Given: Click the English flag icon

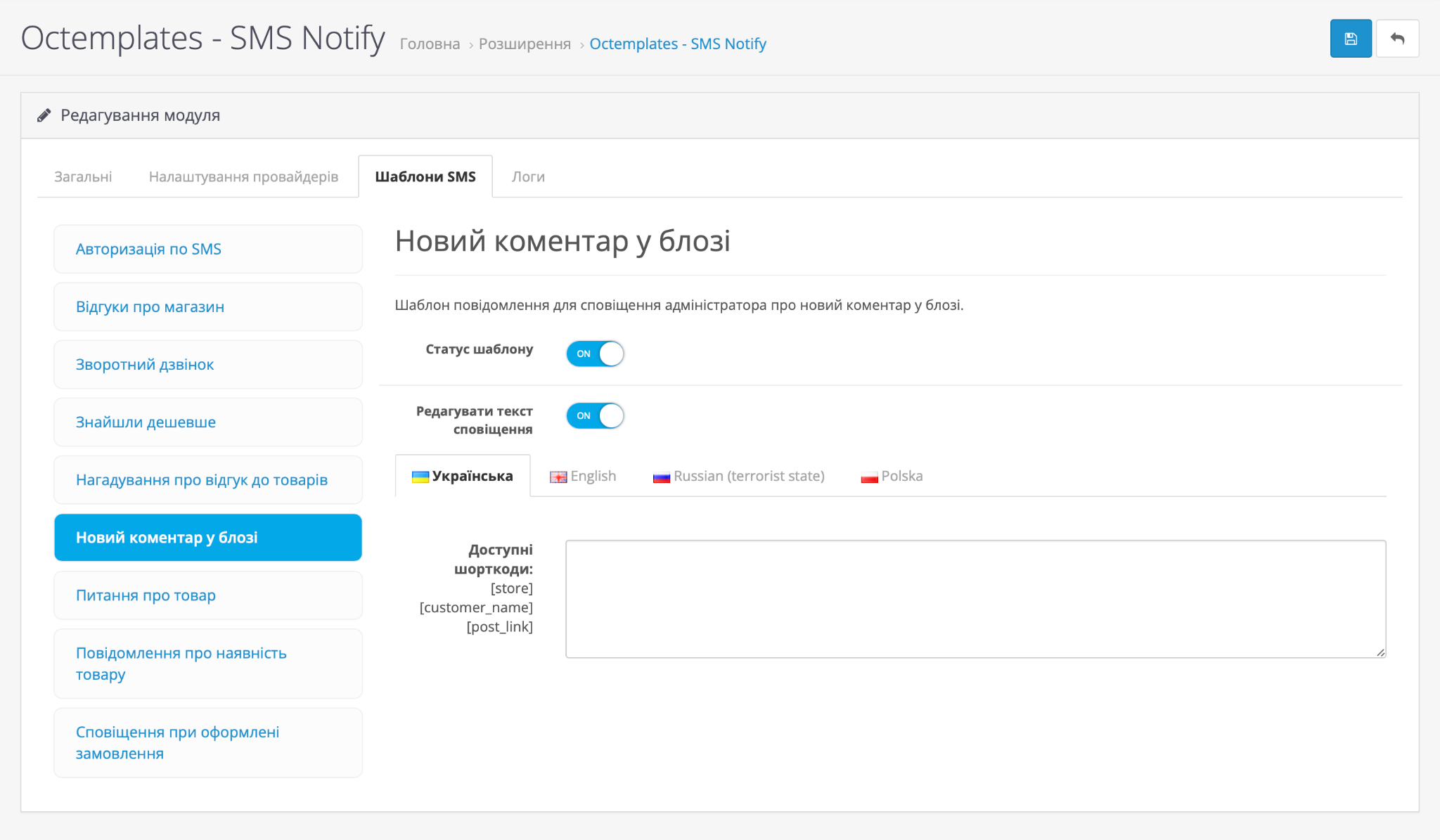Looking at the screenshot, I should [558, 477].
